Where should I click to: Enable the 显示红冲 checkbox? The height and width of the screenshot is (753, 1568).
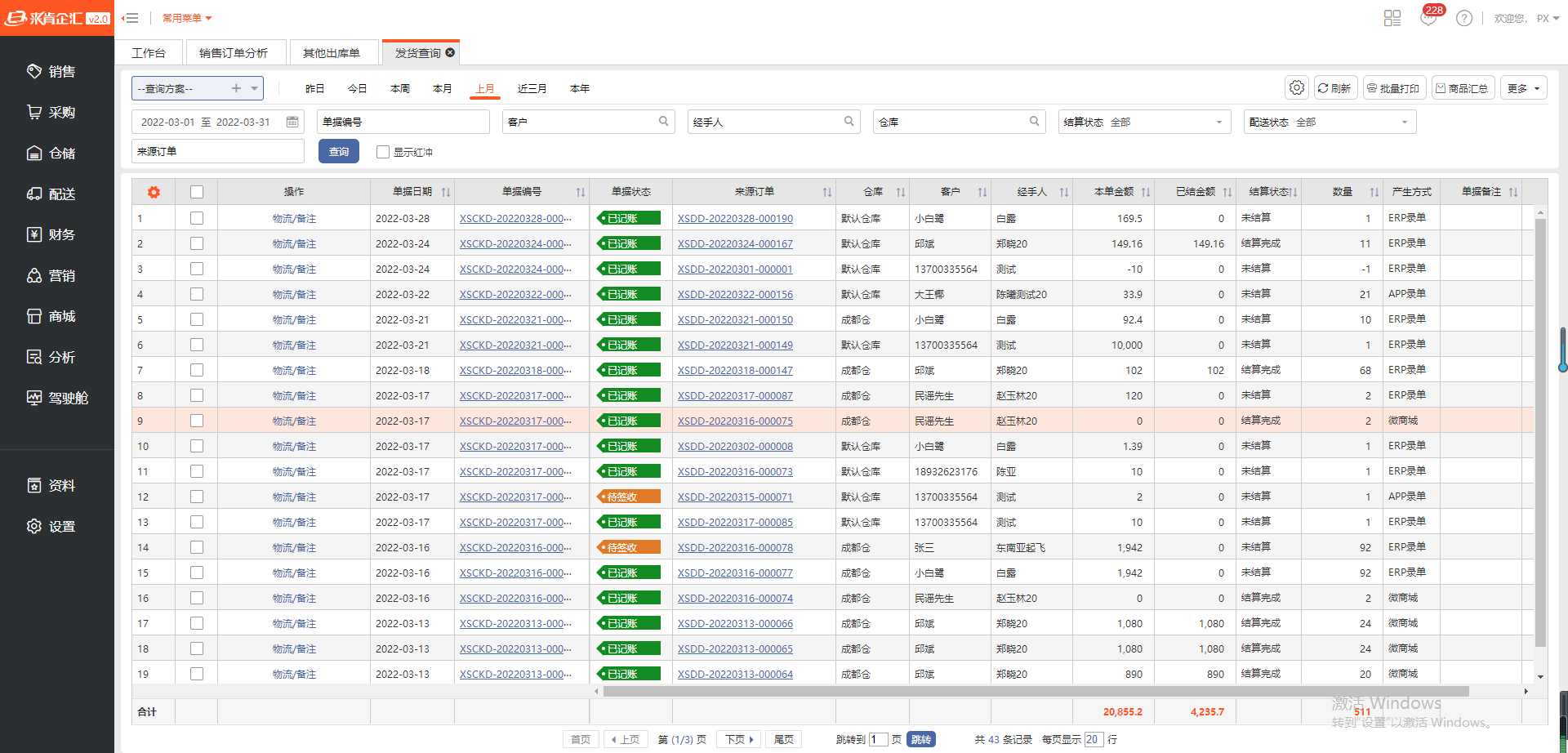[382, 152]
